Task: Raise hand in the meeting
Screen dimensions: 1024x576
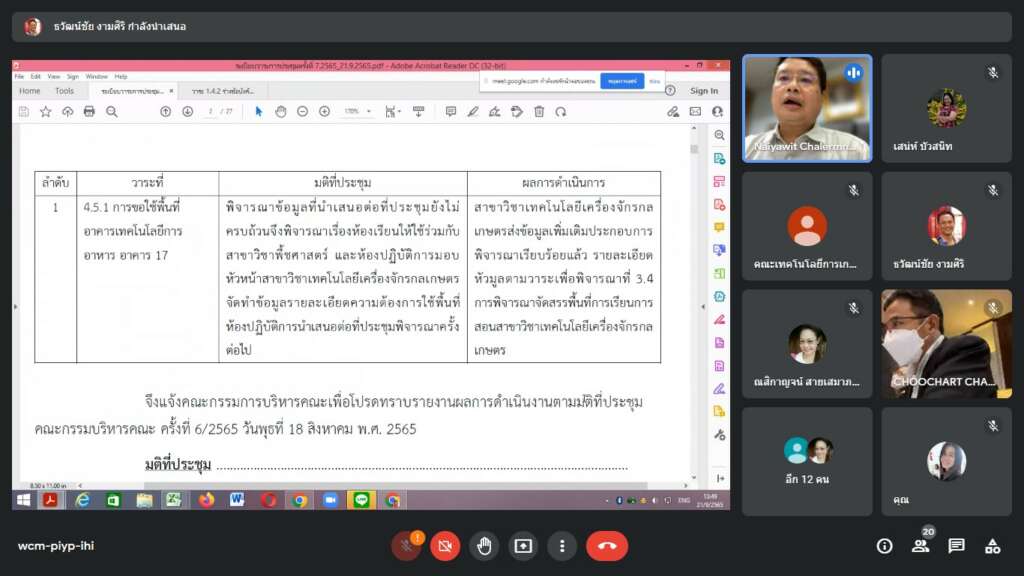Action: [484, 546]
